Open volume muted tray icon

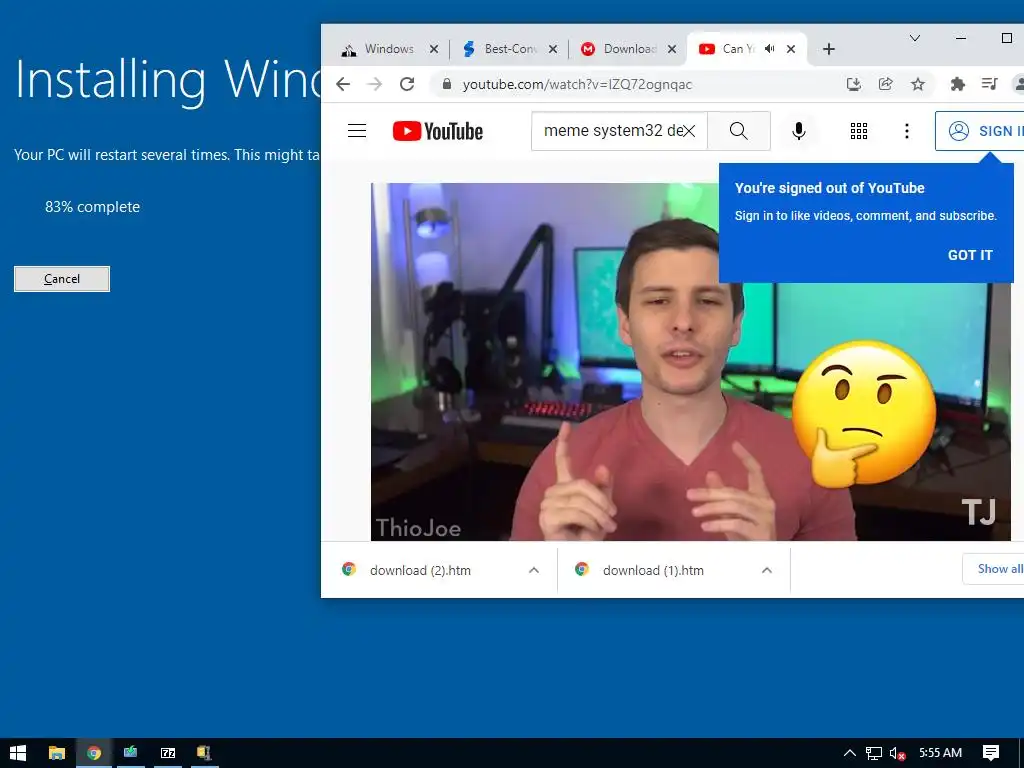(897, 753)
